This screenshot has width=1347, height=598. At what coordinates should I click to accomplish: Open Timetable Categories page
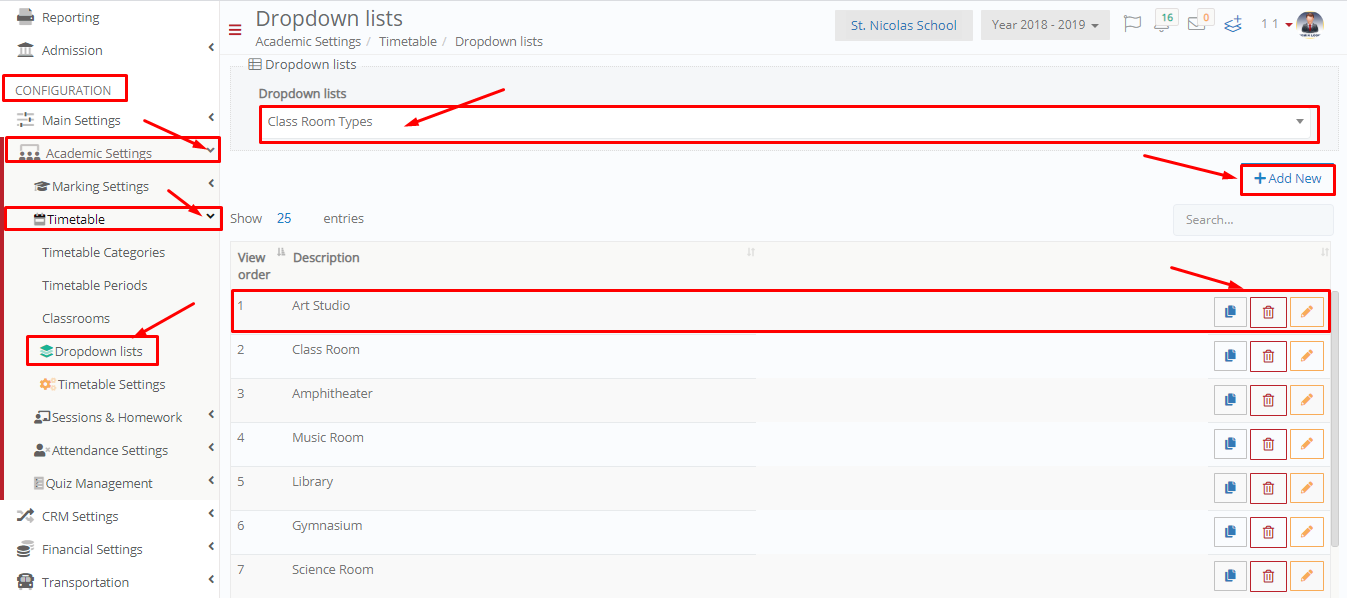pos(103,252)
